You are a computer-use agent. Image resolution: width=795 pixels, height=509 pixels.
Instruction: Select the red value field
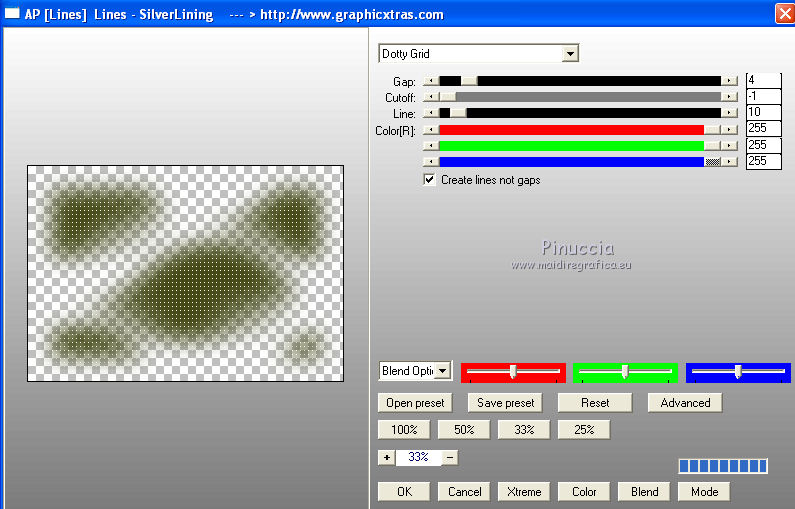coord(764,128)
